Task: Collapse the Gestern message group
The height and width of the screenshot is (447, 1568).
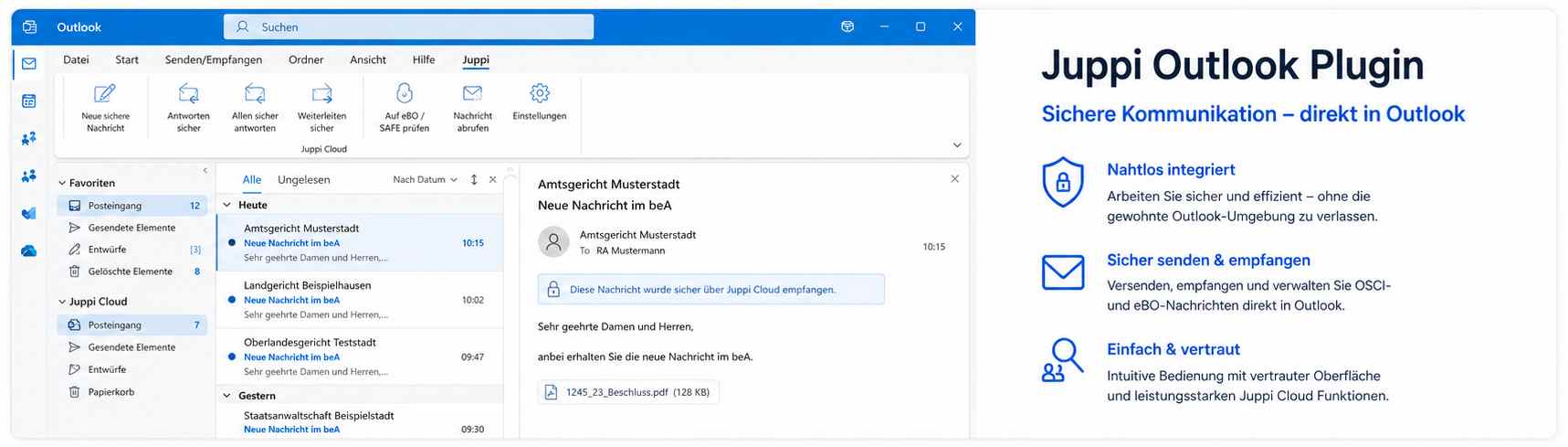Action: tap(226, 396)
